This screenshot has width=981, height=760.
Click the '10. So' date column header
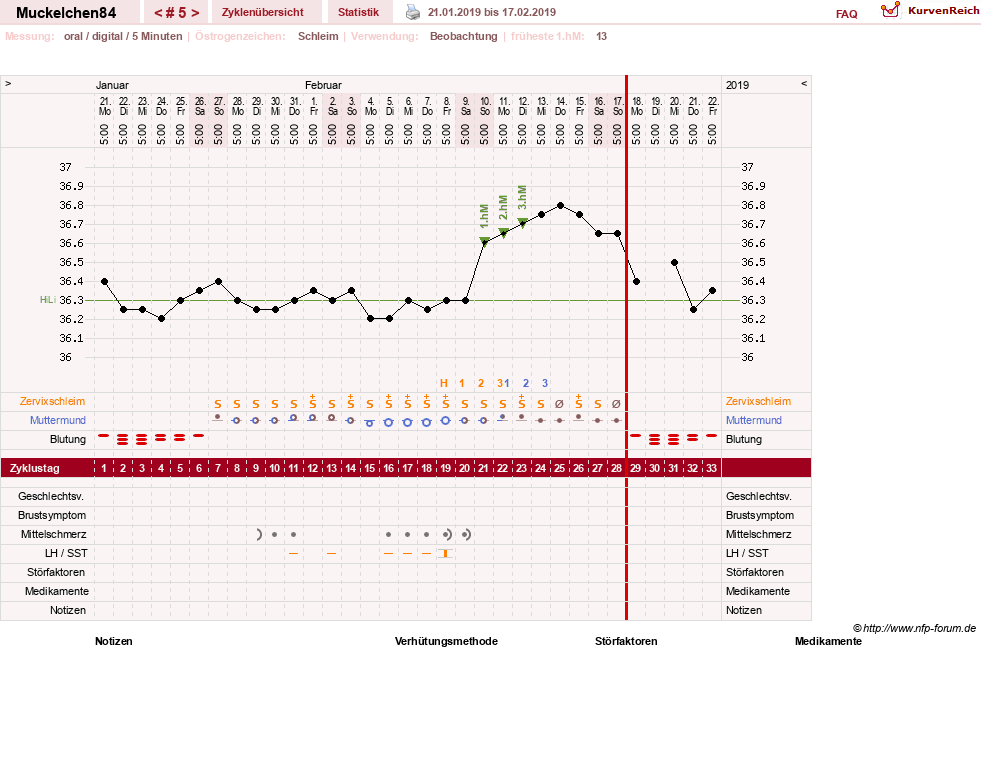pos(485,106)
